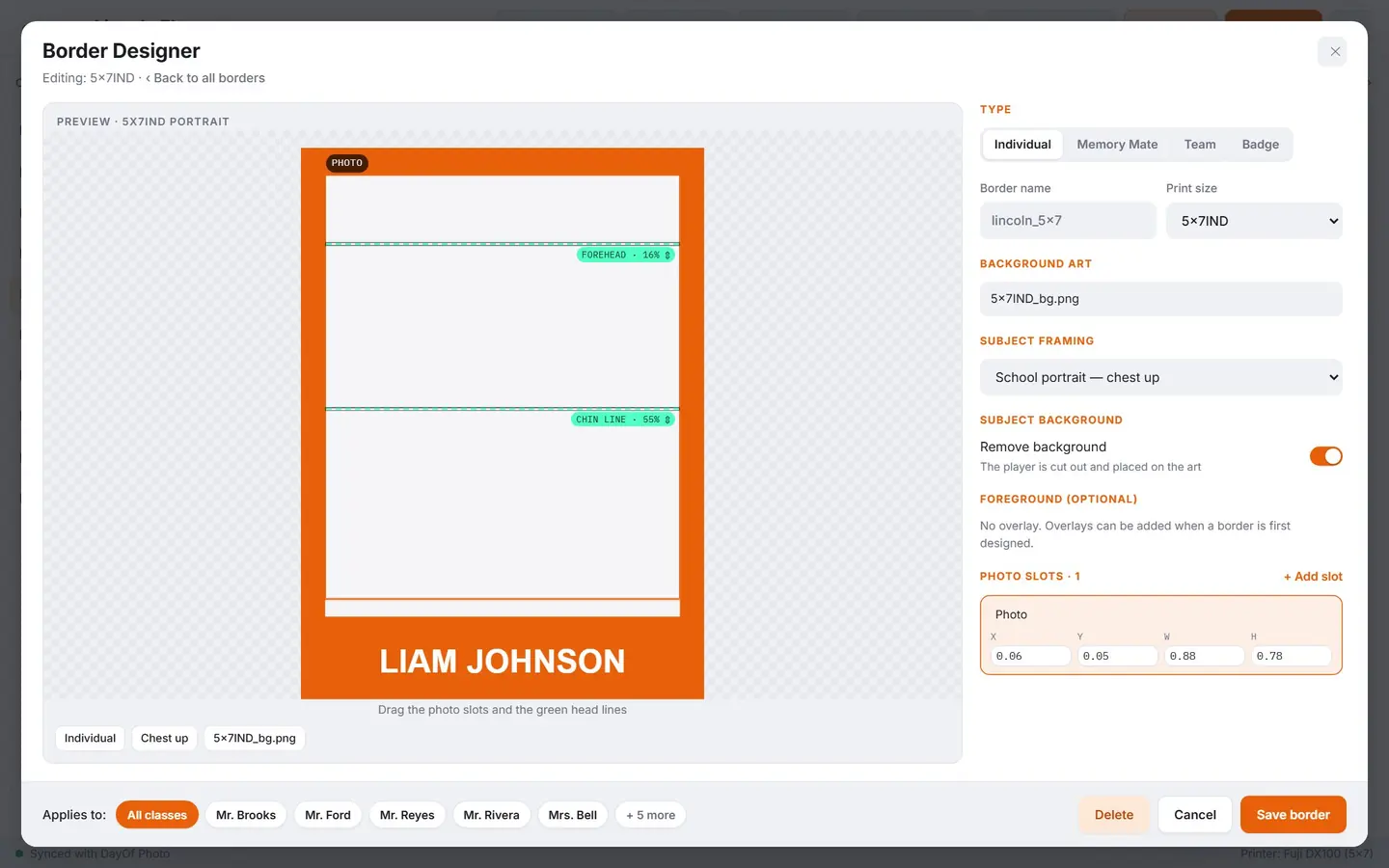Click the Border name field

point(1068,221)
